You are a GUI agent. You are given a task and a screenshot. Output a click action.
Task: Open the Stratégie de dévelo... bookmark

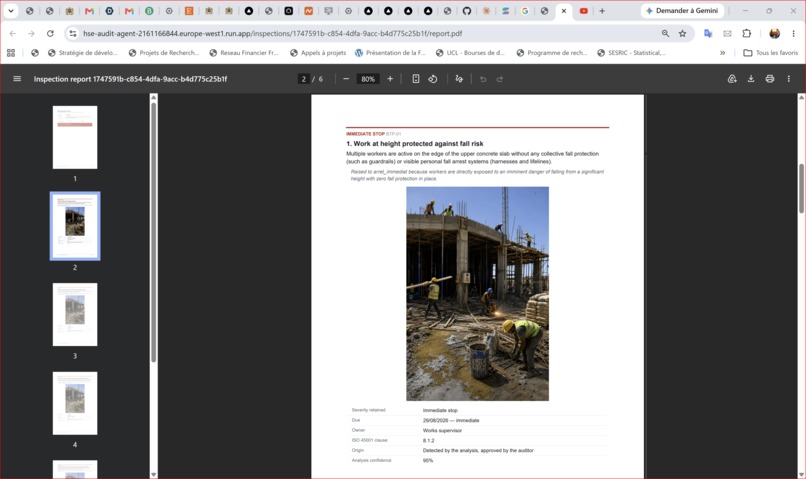point(82,52)
